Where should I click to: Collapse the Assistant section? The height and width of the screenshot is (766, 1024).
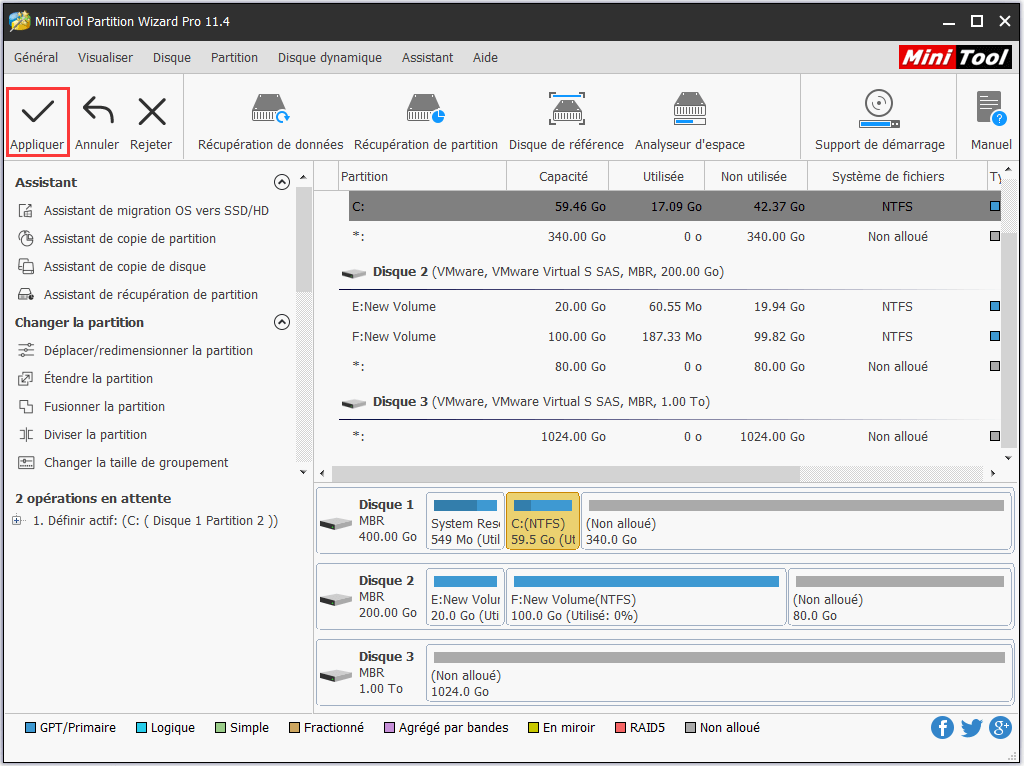click(x=281, y=182)
